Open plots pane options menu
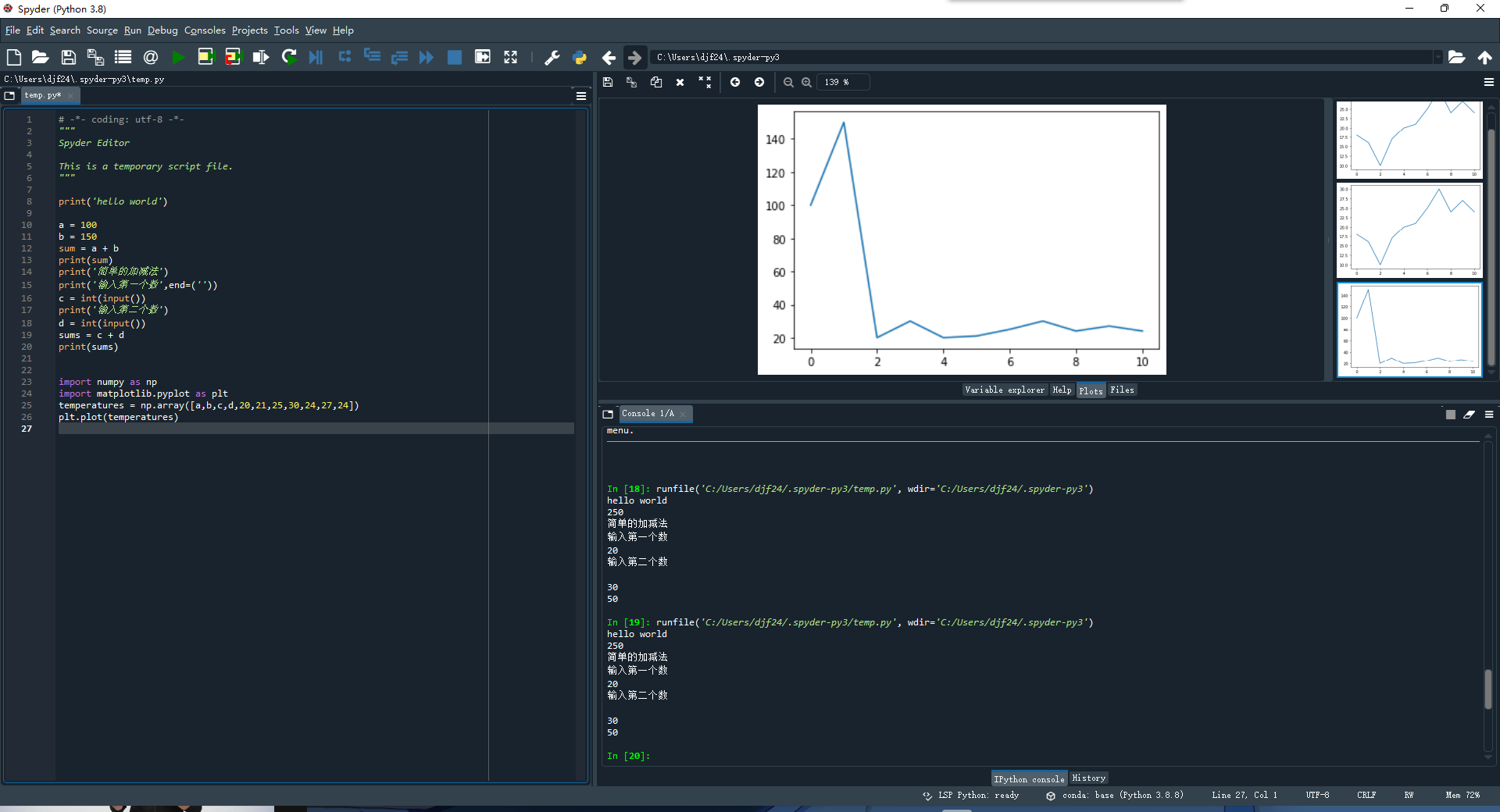 [1489, 82]
